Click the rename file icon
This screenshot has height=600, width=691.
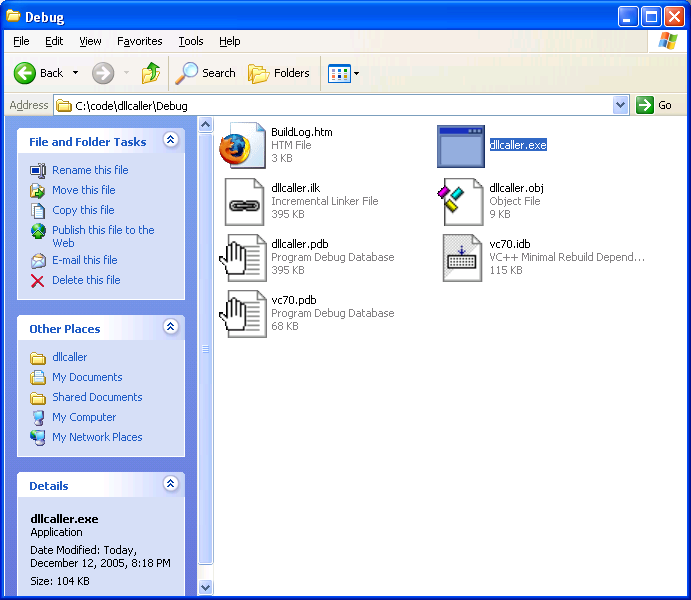pyautogui.click(x=38, y=170)
